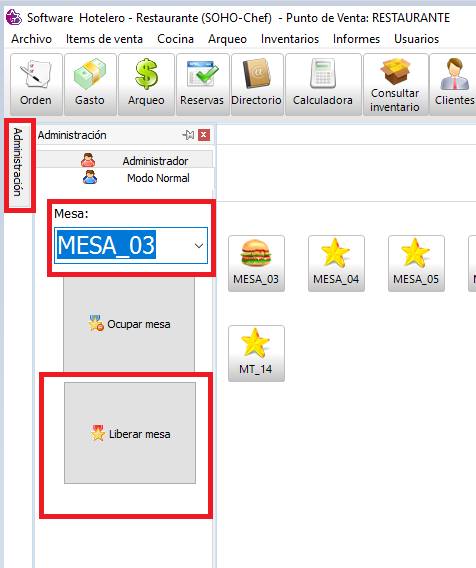The image size is (476, 568).
Task: Open the Inventarios menu
Action: click(290, 39)
